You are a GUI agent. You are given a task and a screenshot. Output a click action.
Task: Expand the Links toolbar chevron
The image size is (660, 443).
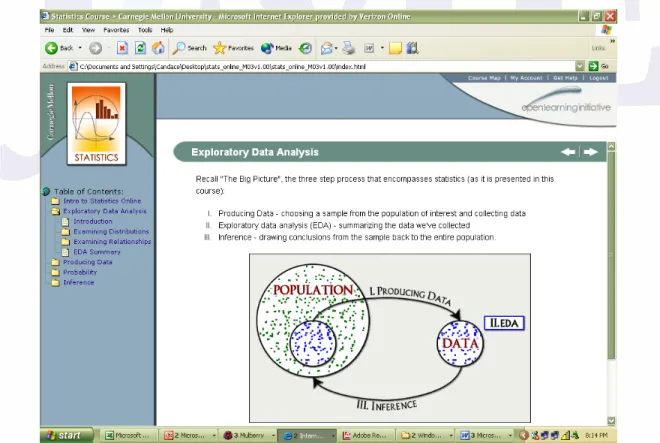pyautogui.click(x=612, y=41)
